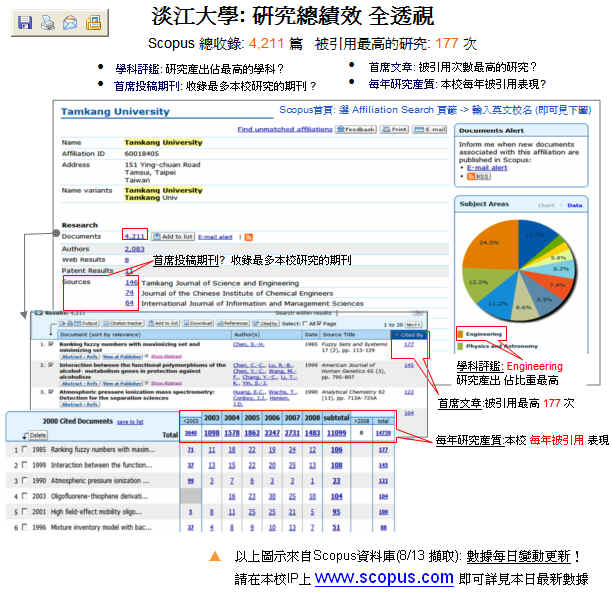Click Next button in results pagination

click(x=413, y=324)
